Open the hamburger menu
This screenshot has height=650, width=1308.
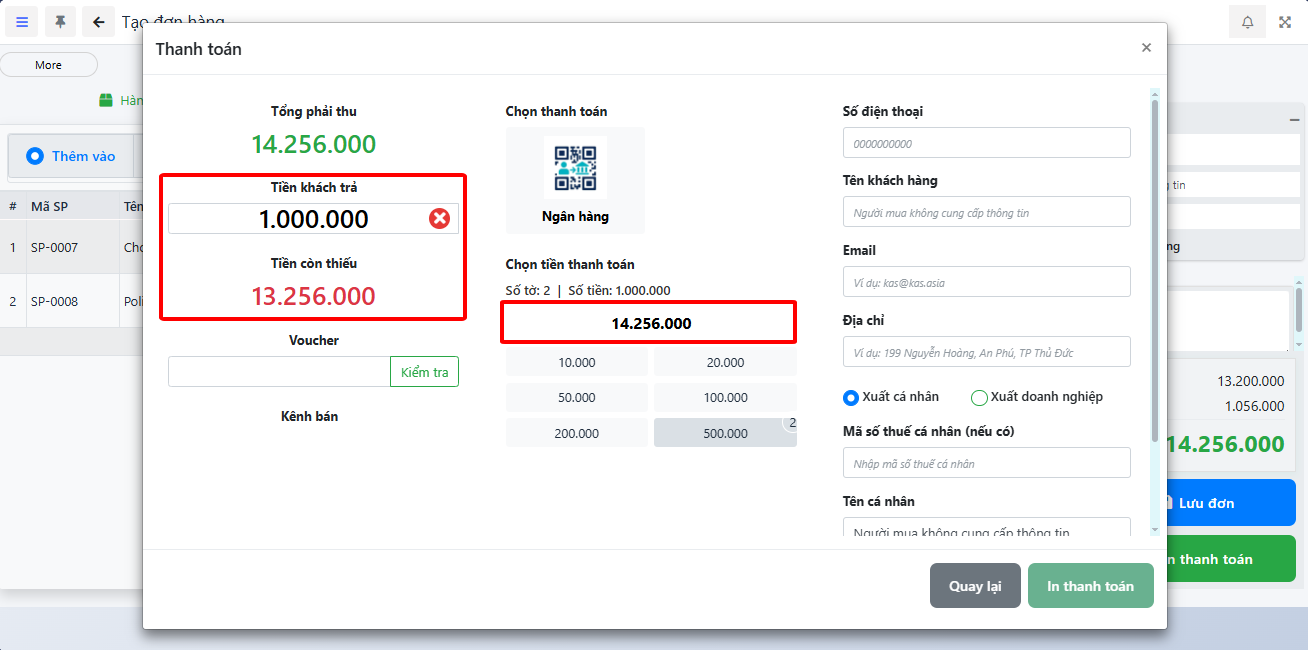click(22, 22)
